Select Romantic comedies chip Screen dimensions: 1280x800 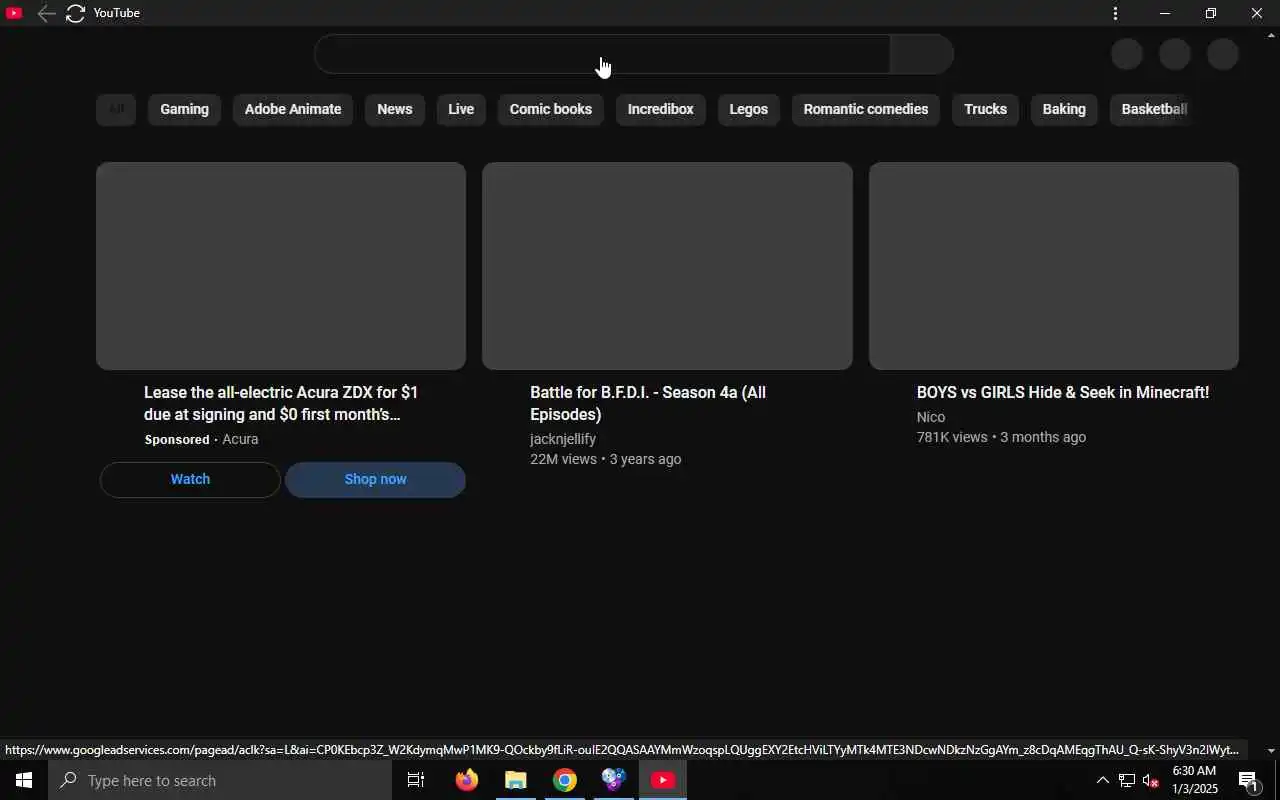(866, 109)
